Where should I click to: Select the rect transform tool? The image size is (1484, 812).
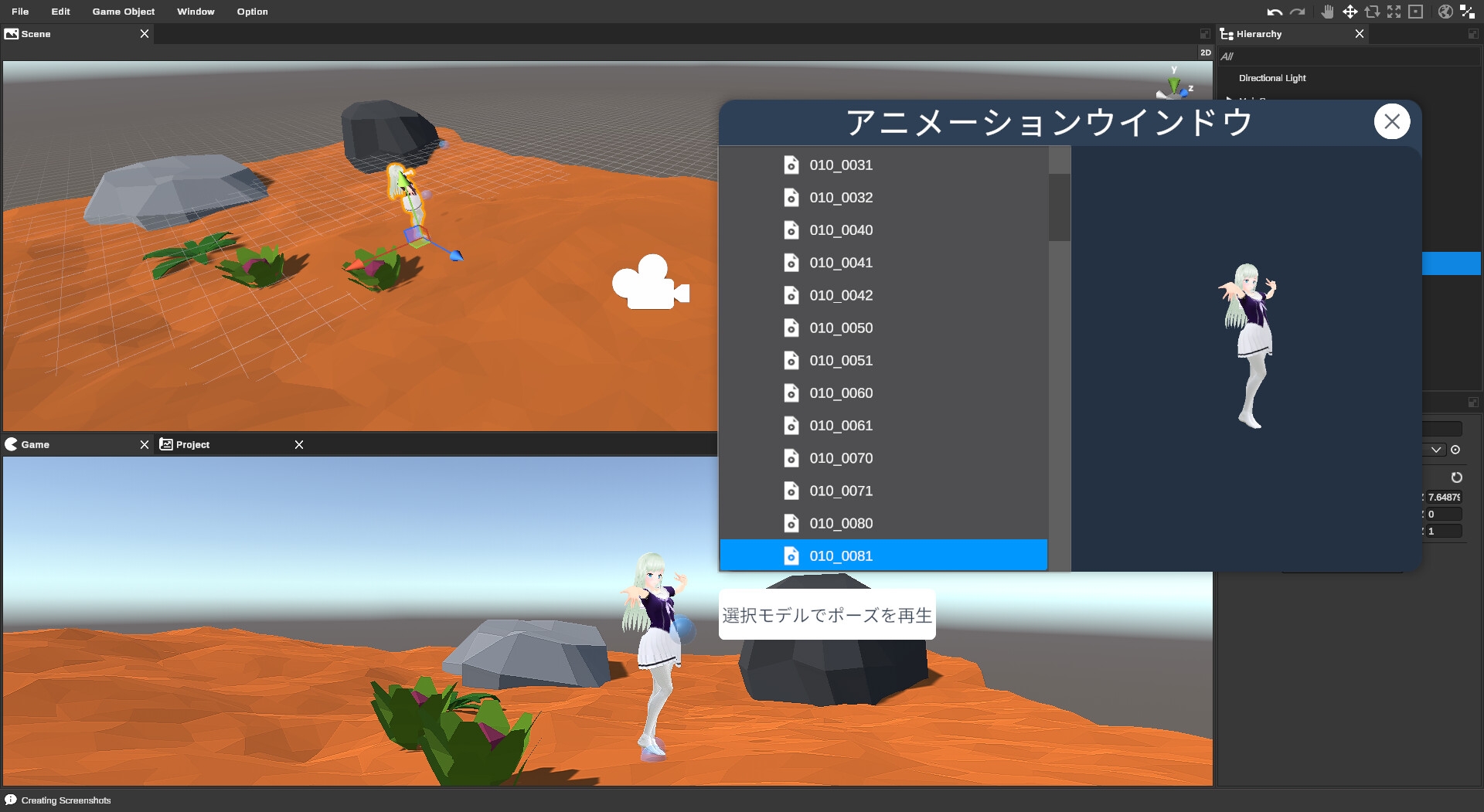click(x=1415, y=12)
